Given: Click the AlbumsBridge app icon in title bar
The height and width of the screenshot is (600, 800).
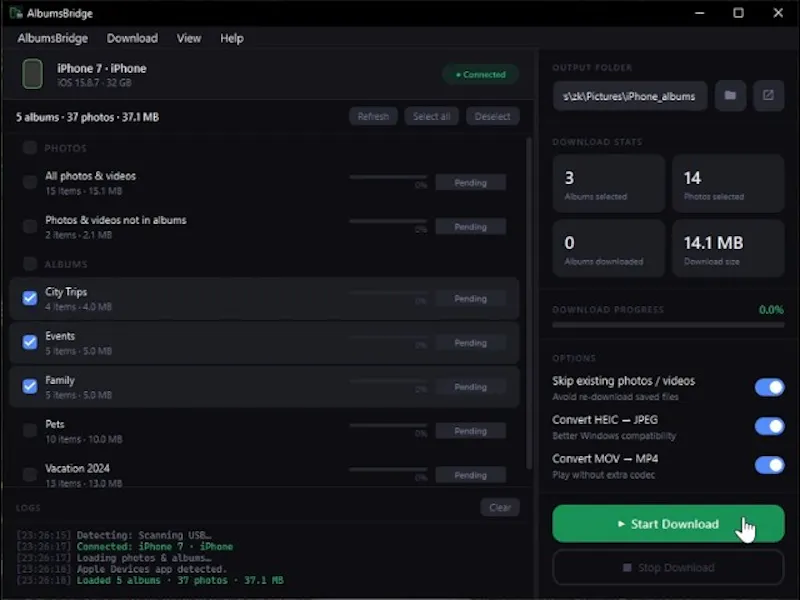Looking at the screenshot, I should pos(16,13).
